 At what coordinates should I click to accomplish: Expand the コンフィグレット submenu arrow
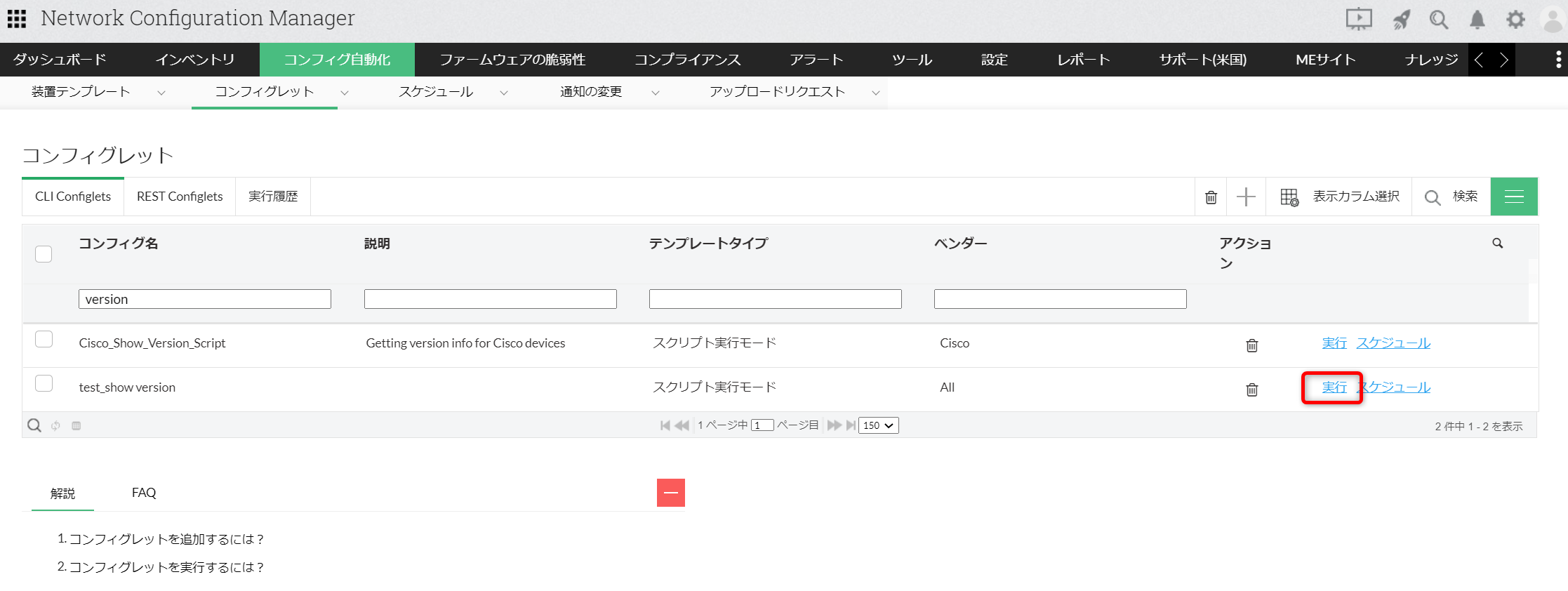tap(345, 93)
